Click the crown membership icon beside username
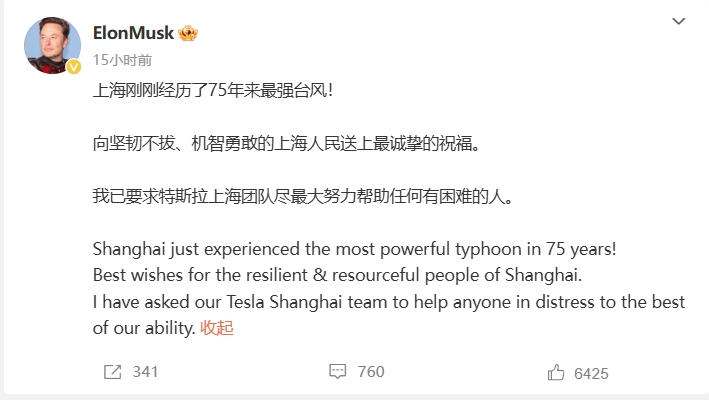This screenshot has height=400, width=709. (x=188, y=34)
